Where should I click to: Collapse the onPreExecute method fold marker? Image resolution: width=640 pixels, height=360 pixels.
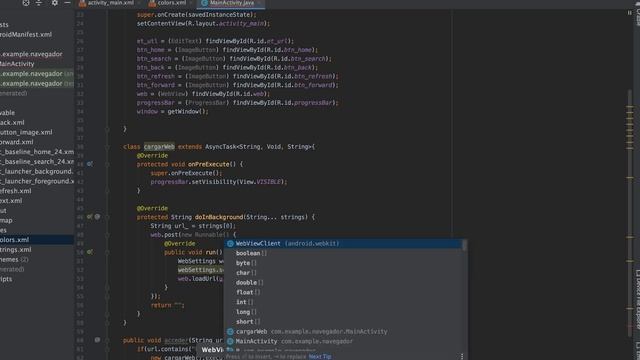click(107, 164)
